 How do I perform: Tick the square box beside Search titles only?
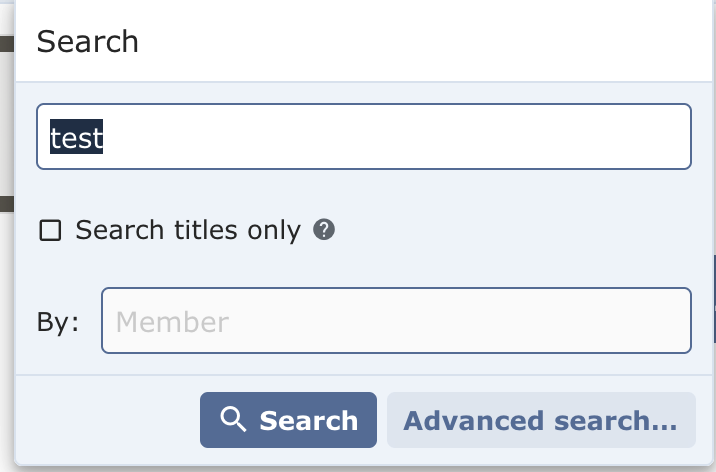[50, 231]
